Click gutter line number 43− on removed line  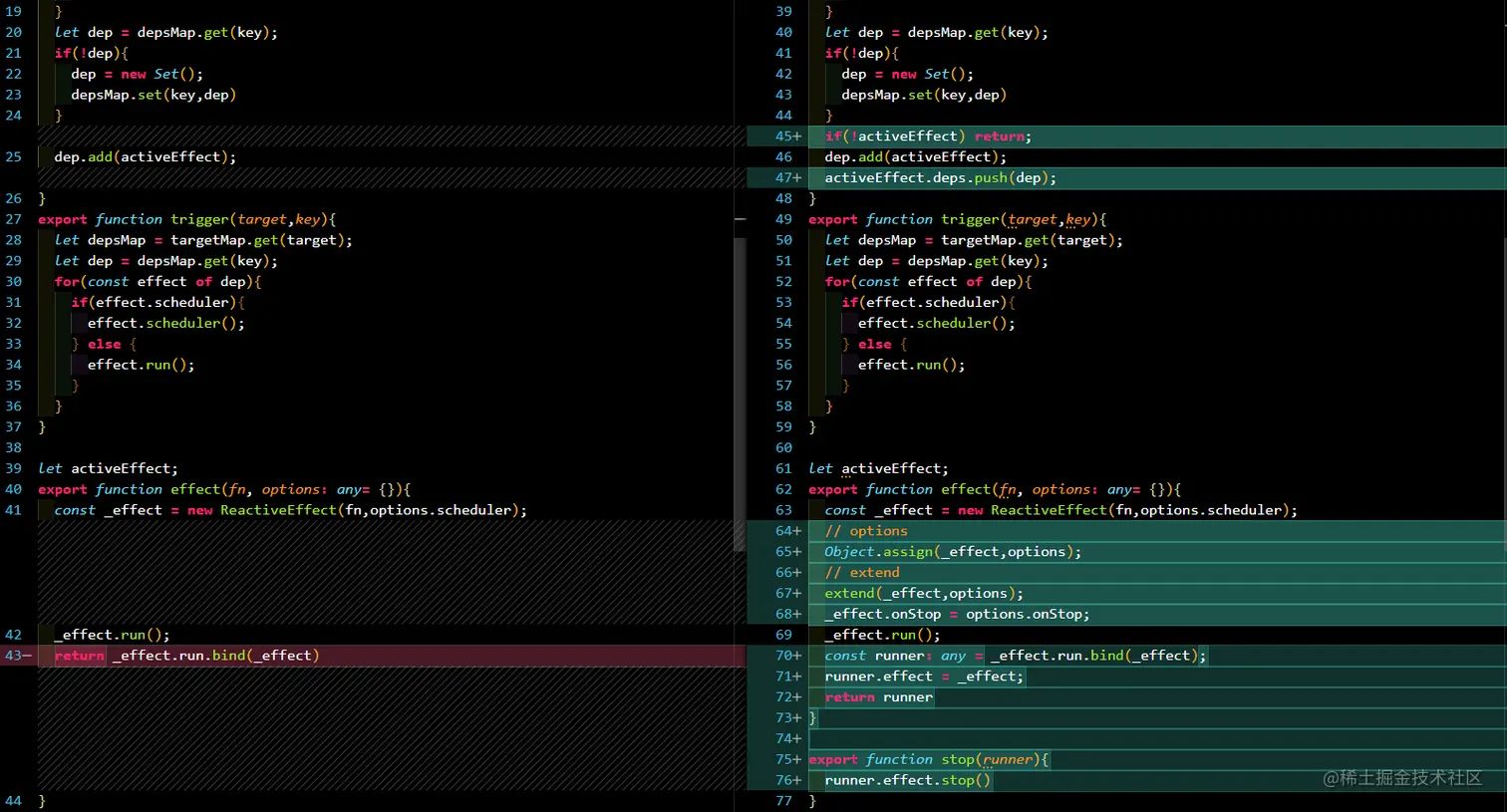18,656
